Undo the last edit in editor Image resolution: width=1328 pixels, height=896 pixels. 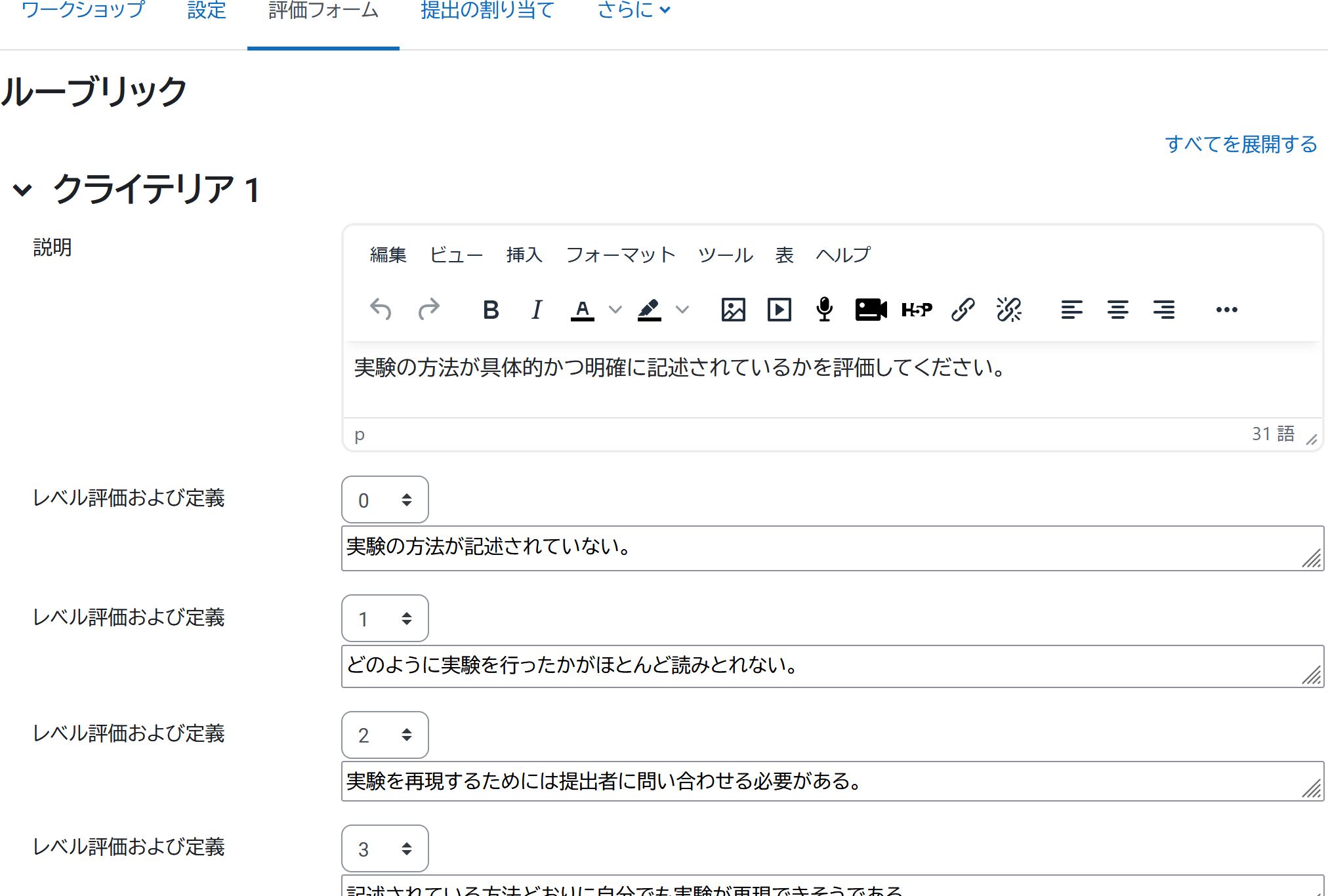coord(381,309)
